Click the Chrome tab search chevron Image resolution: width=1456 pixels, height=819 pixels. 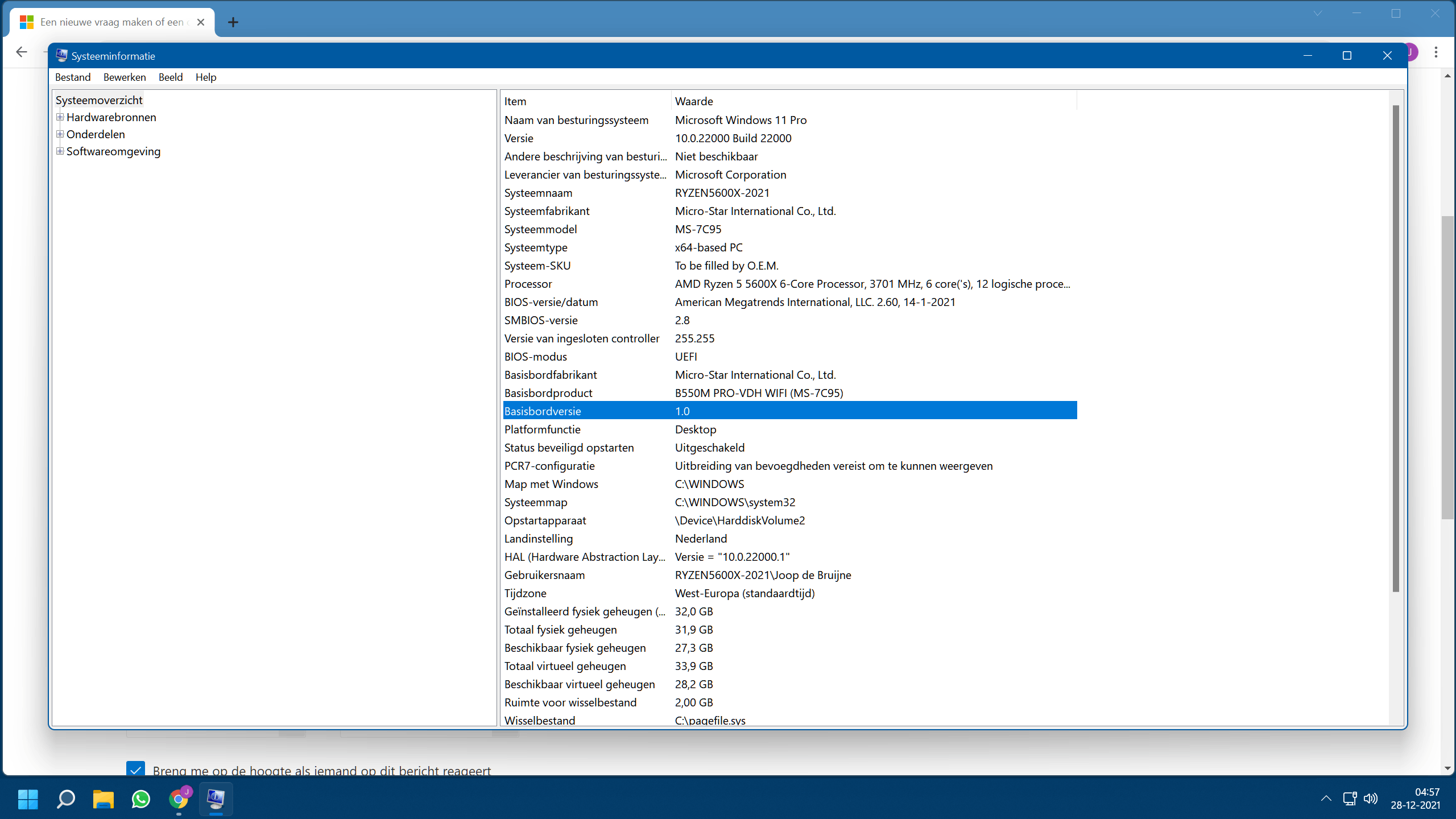tap(1317, 14)
